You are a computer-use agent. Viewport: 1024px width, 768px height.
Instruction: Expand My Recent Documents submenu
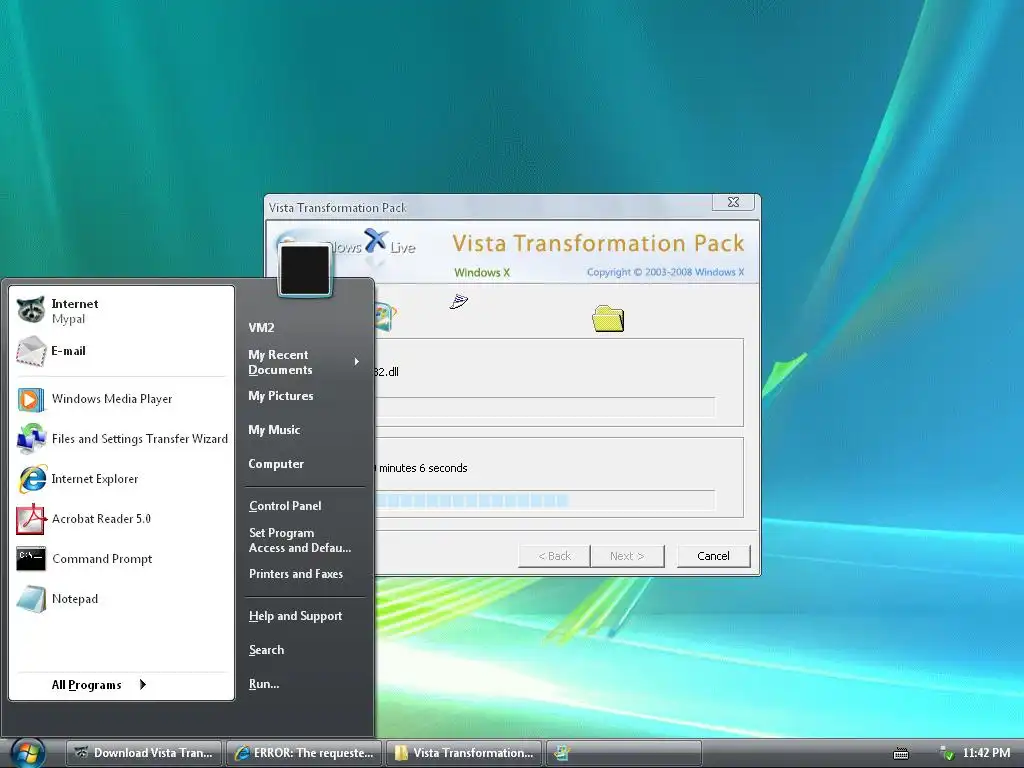304,362
